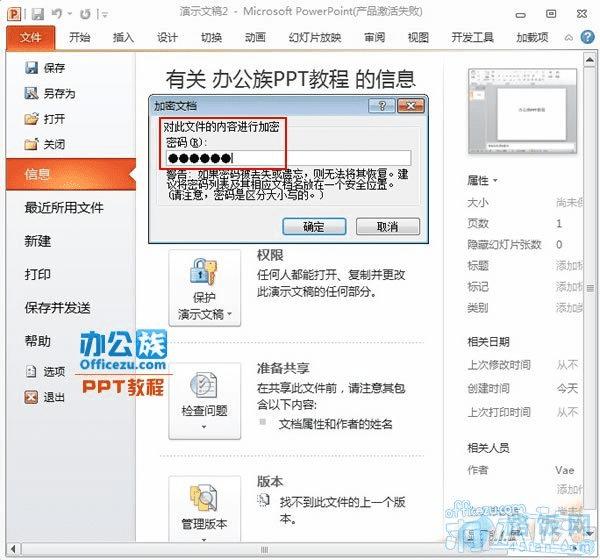Click the 打开 folder icon in backstage menu

(x=31, y=119)
